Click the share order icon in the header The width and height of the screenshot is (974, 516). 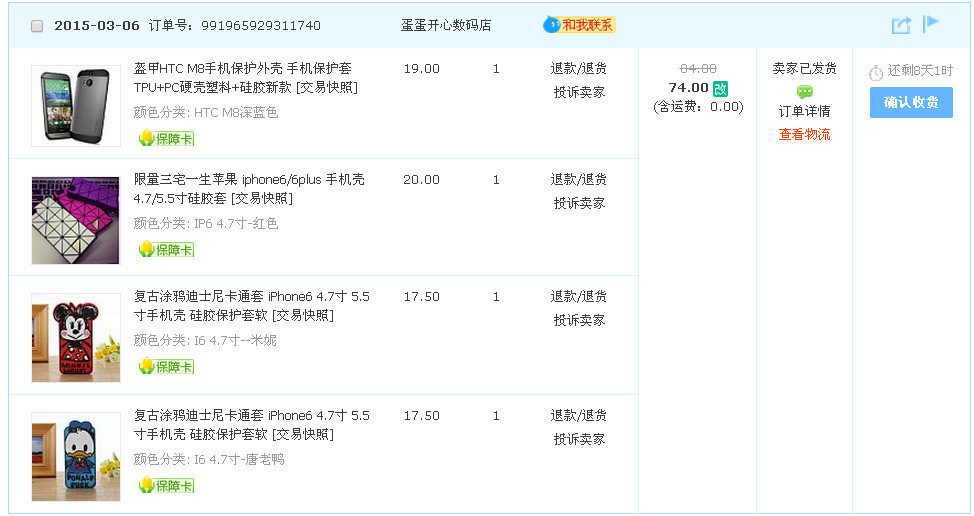point(901,25)
